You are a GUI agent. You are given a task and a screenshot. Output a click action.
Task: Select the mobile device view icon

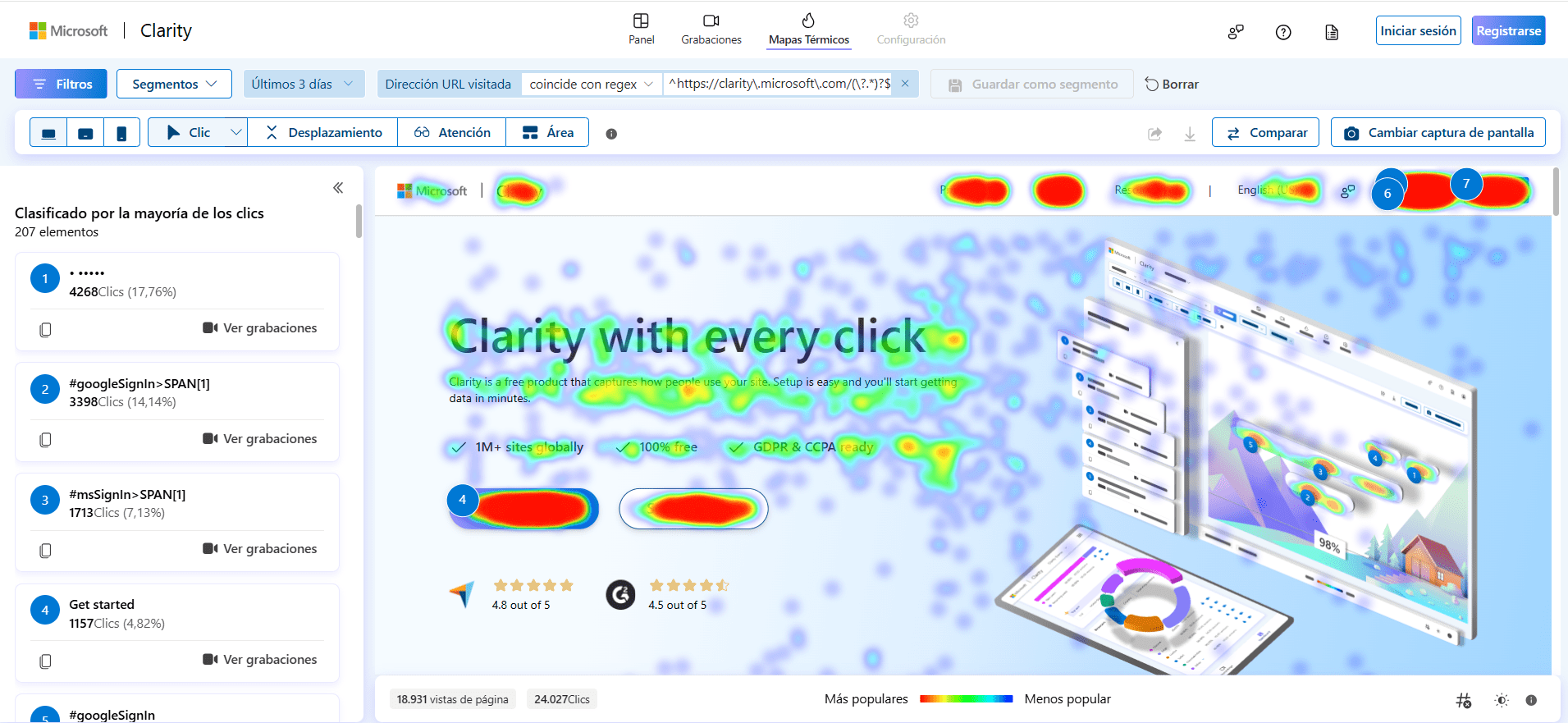point(121,133)
